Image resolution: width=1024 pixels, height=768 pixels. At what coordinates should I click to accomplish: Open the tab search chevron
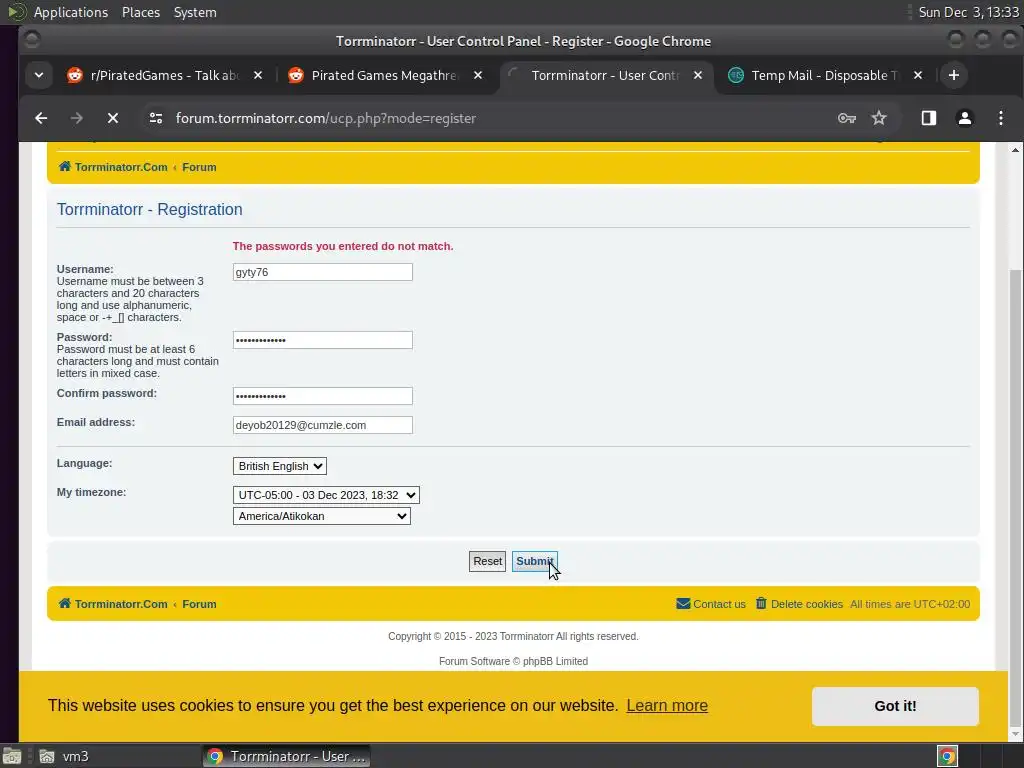(x=39, y=75)
